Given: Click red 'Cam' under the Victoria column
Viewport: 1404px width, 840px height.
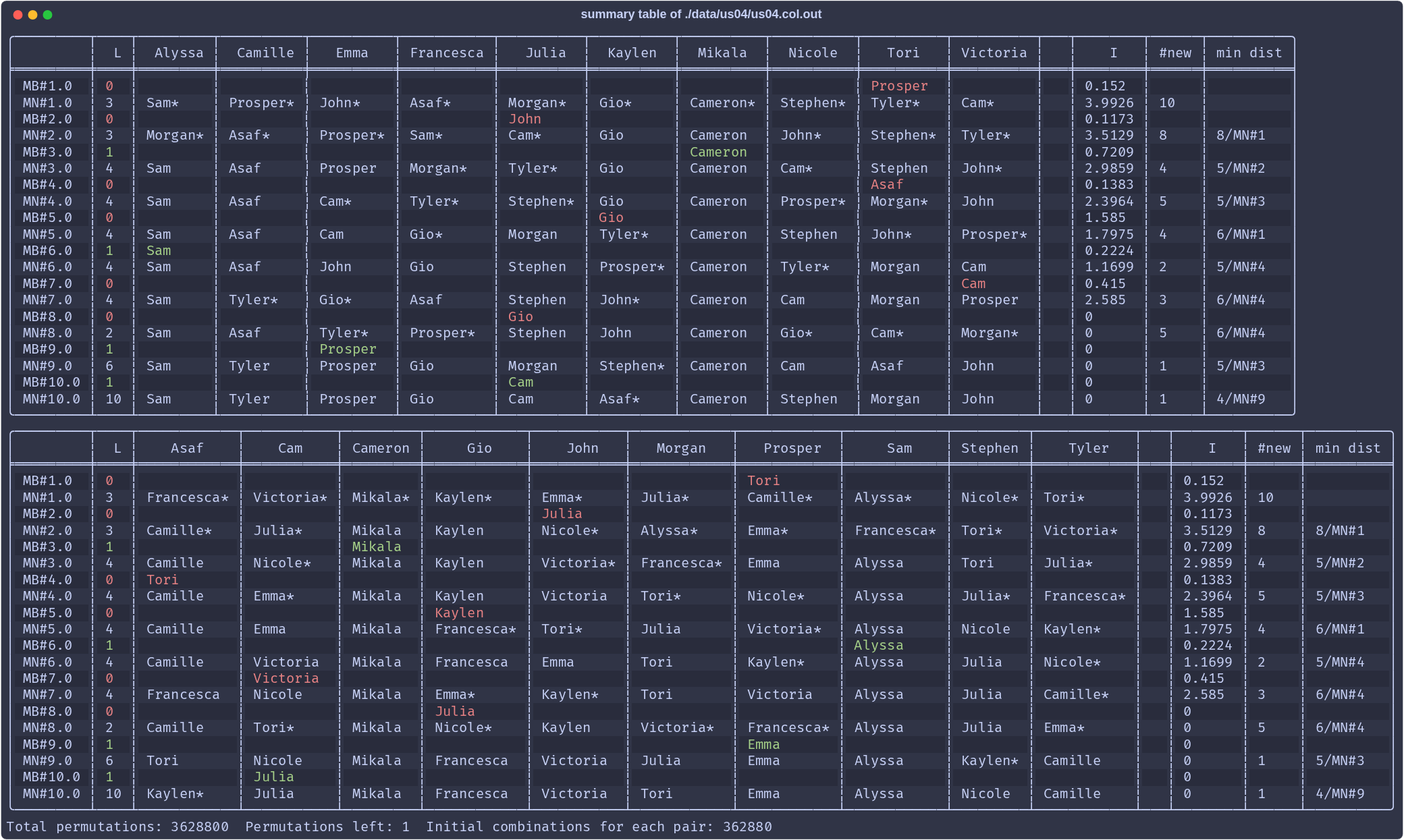Looking at the screenshot, I should pyautogui.click(x=973, y=283).
